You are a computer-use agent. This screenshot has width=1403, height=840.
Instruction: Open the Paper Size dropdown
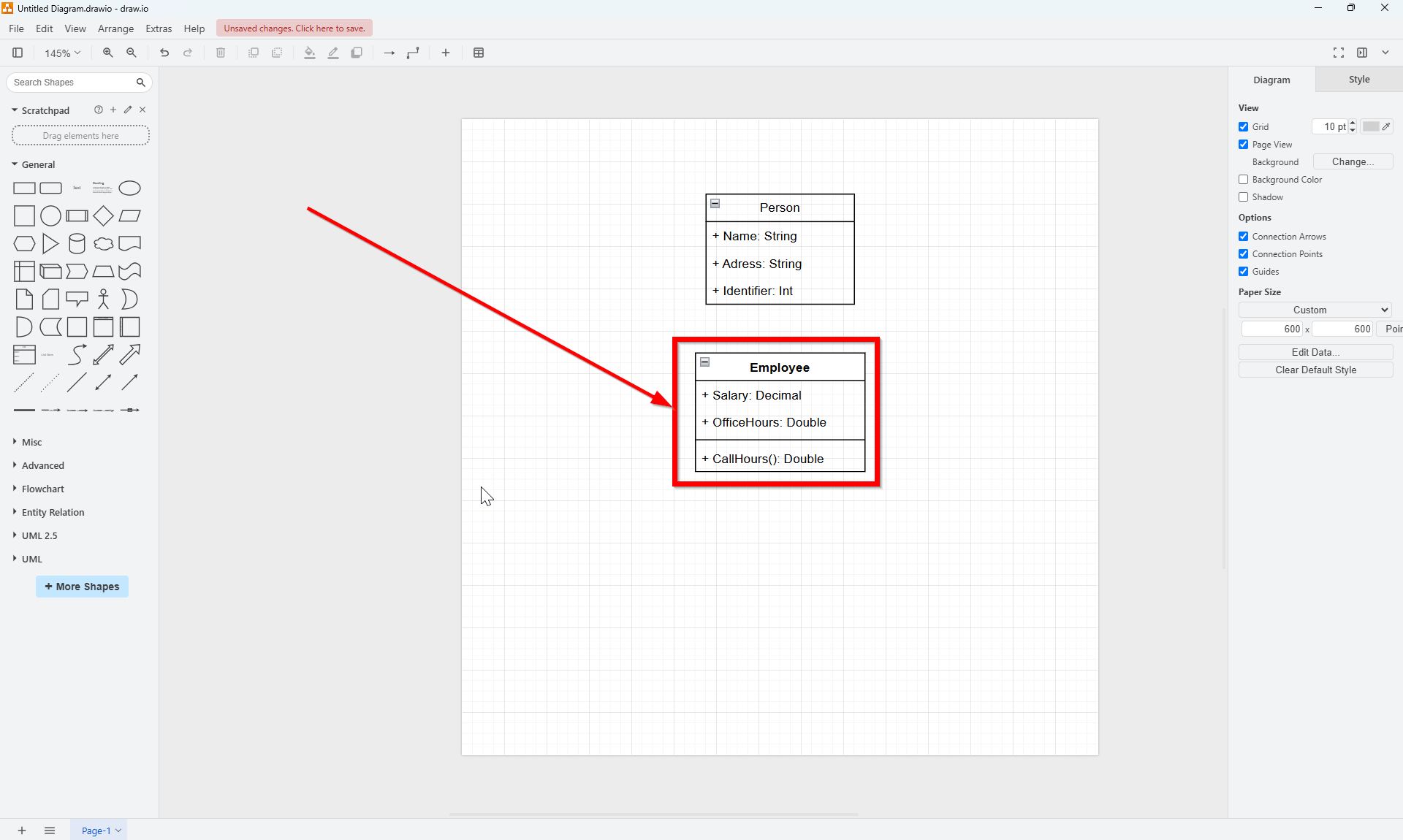[x=1314, y=310]
